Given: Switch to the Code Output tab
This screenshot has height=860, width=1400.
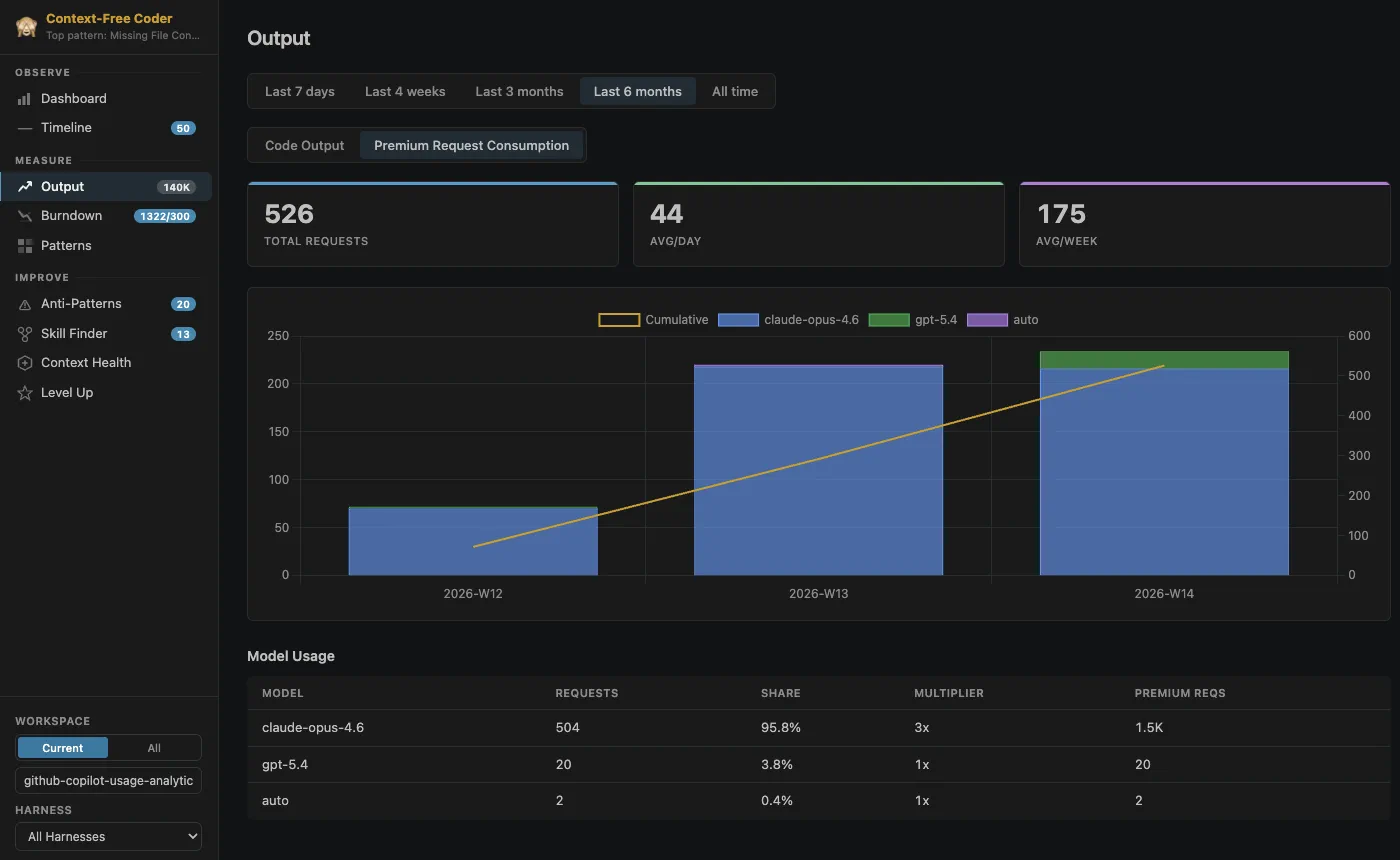Looking at the screenshot, I should click(x=305, y=145).
